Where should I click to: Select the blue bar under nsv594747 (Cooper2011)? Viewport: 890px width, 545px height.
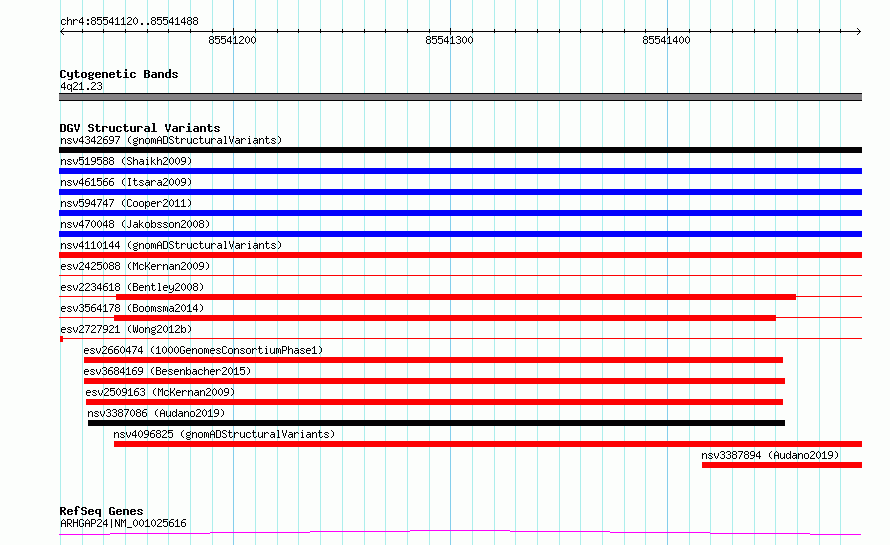tap(460, 213)
